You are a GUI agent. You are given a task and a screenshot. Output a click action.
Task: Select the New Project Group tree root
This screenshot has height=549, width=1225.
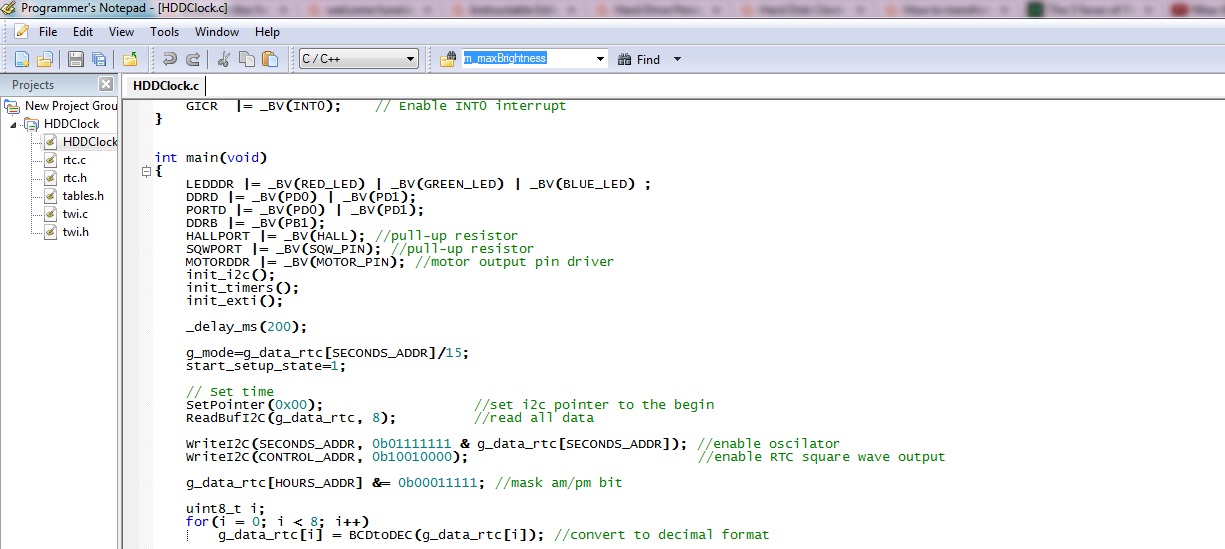pyautogui.click(x=71, y=105)
